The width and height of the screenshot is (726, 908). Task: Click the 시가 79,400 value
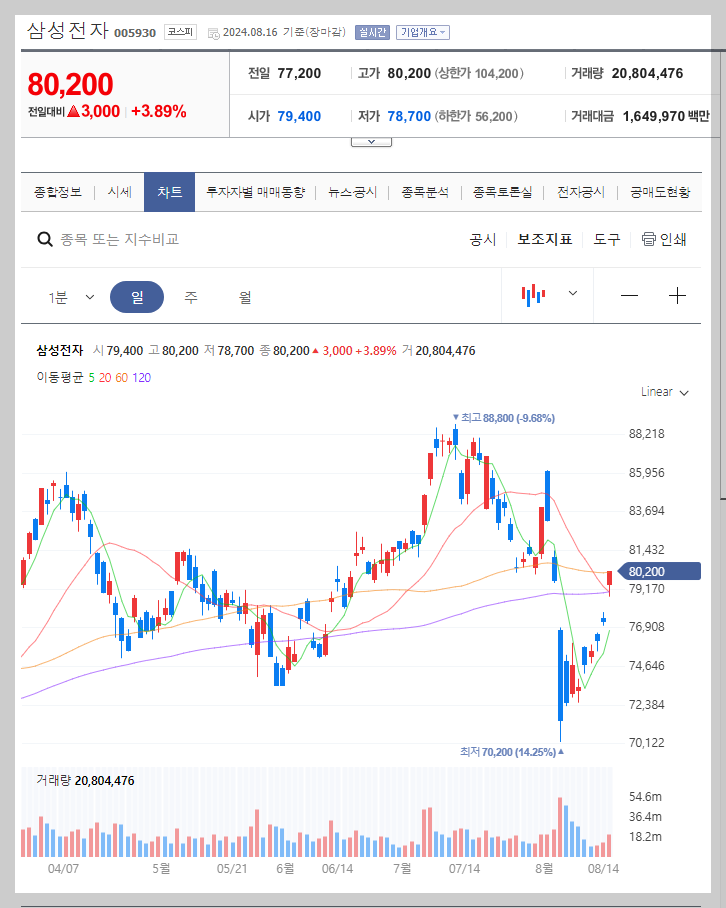[x=299, y=116]
